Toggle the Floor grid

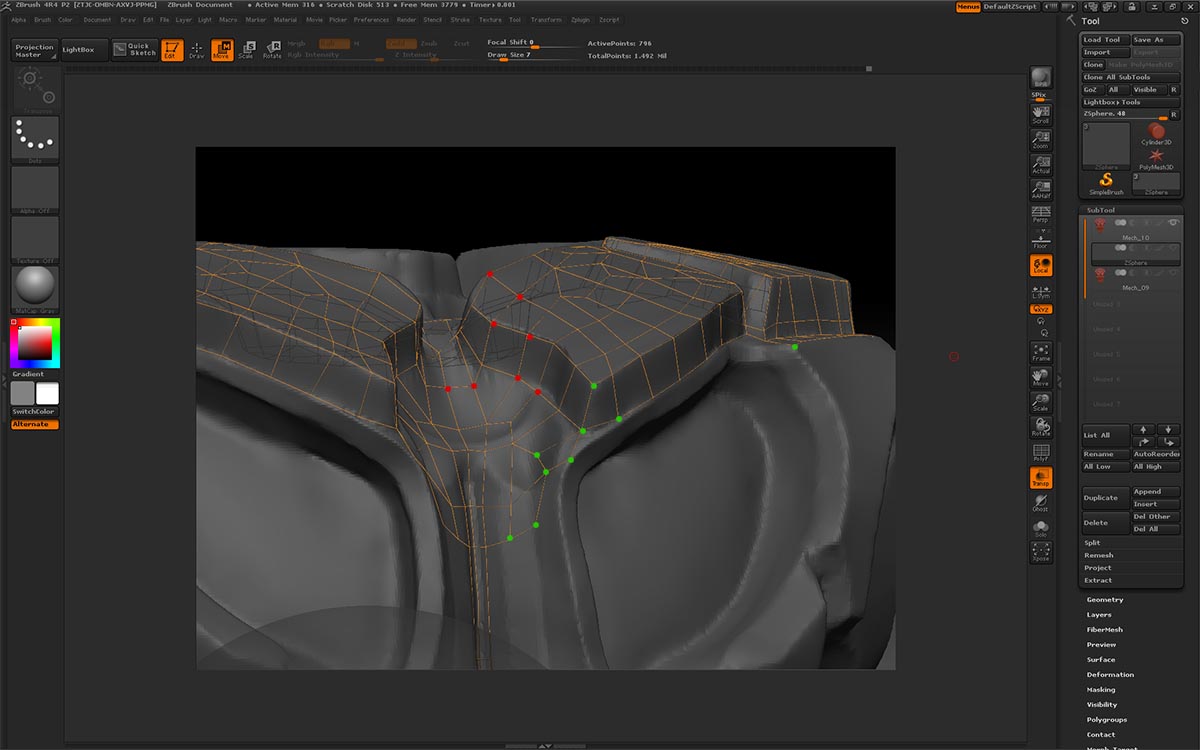pos(1041,239)
